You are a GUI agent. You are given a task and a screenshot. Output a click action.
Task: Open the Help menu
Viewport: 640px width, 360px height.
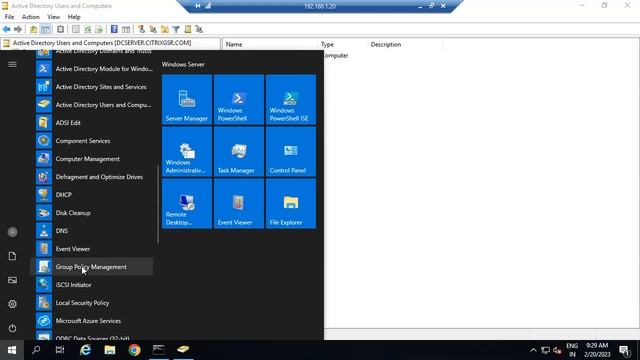(x=74, y=17)
